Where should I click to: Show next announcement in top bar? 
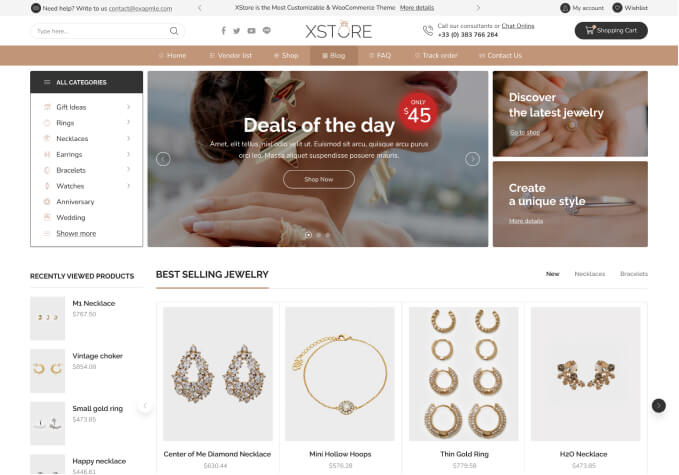tap(478, 8)
